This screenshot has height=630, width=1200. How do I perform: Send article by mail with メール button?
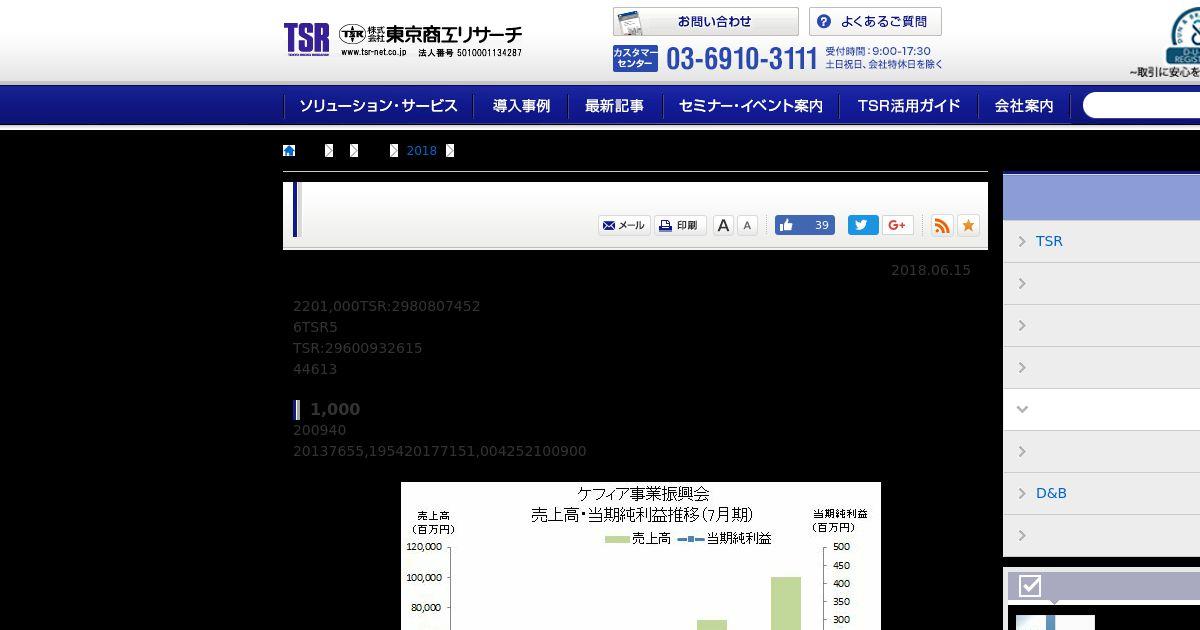[624, 225]
